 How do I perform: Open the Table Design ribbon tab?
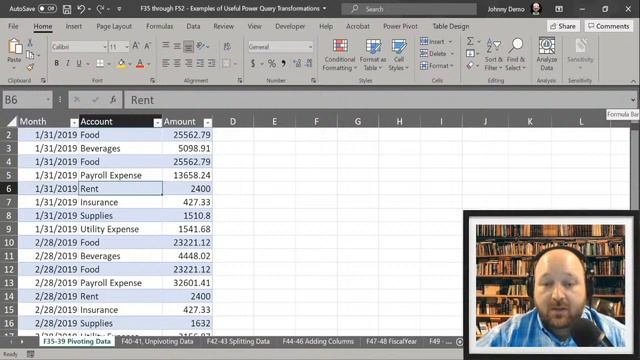click(451, 26)
